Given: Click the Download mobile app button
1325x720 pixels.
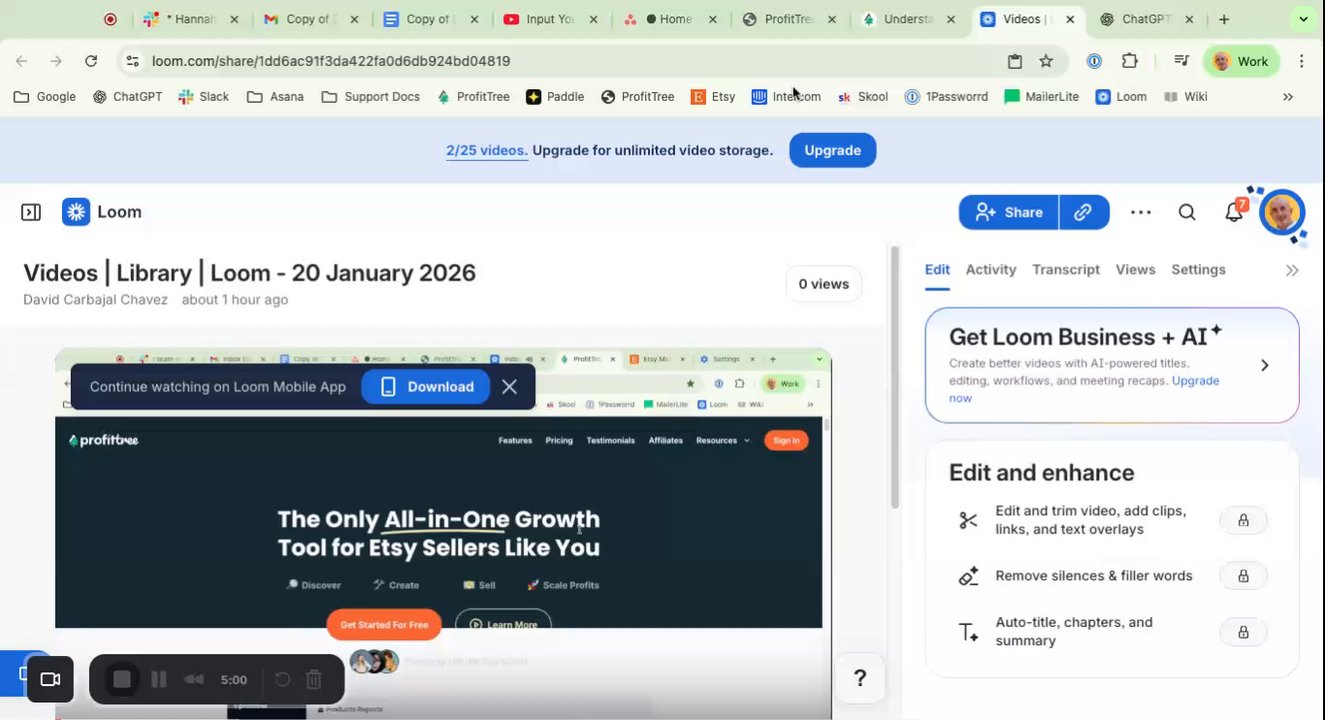Looking at the screenshot, I should point(425,387).
